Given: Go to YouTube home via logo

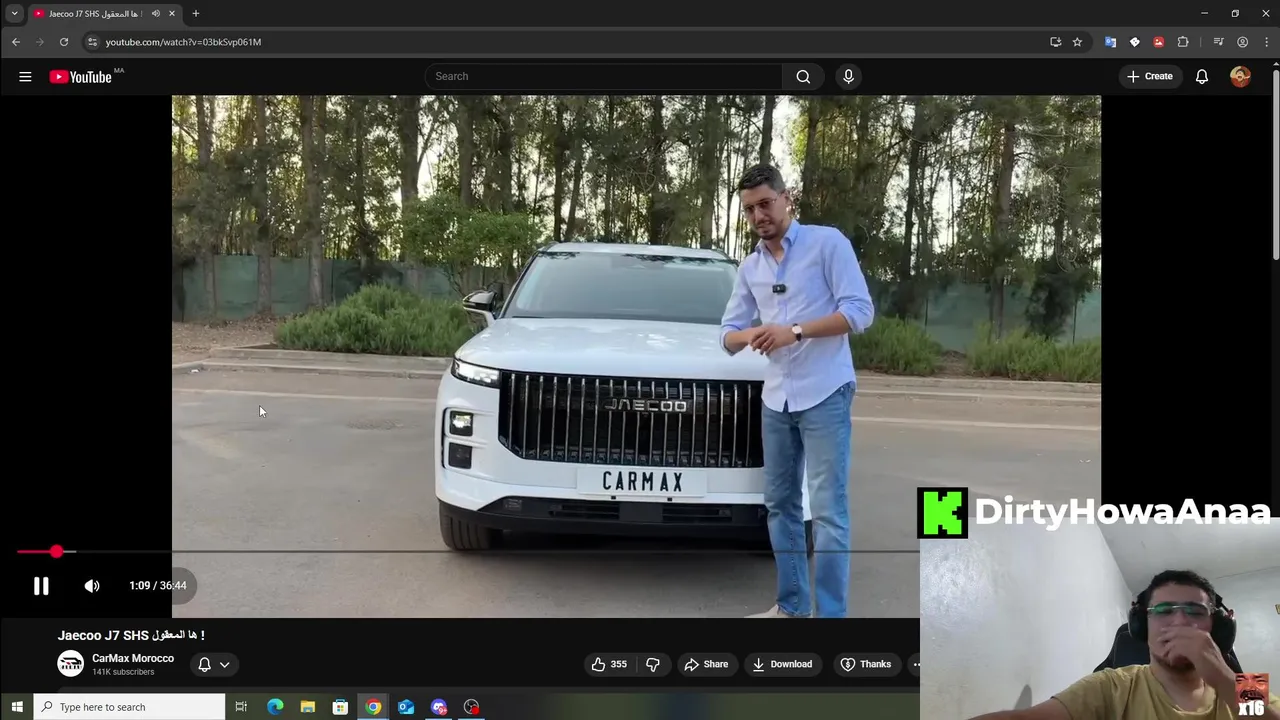Looking at the screenshot, I should [81, 77].
